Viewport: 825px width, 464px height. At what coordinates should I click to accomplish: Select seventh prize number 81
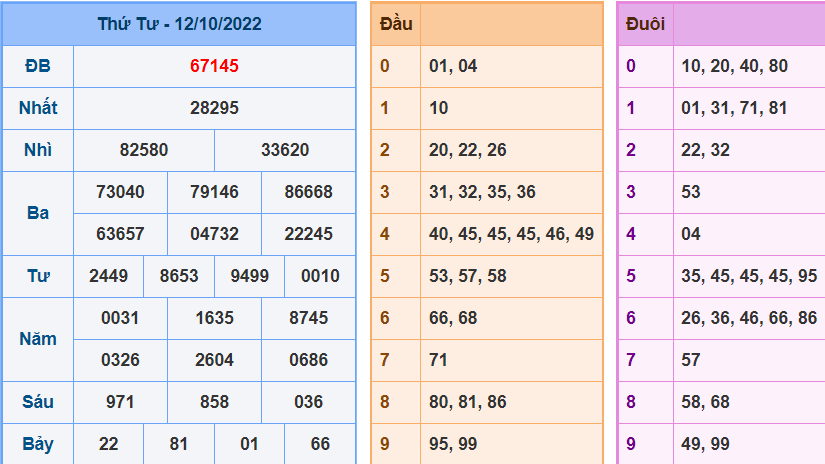(179, 445)
